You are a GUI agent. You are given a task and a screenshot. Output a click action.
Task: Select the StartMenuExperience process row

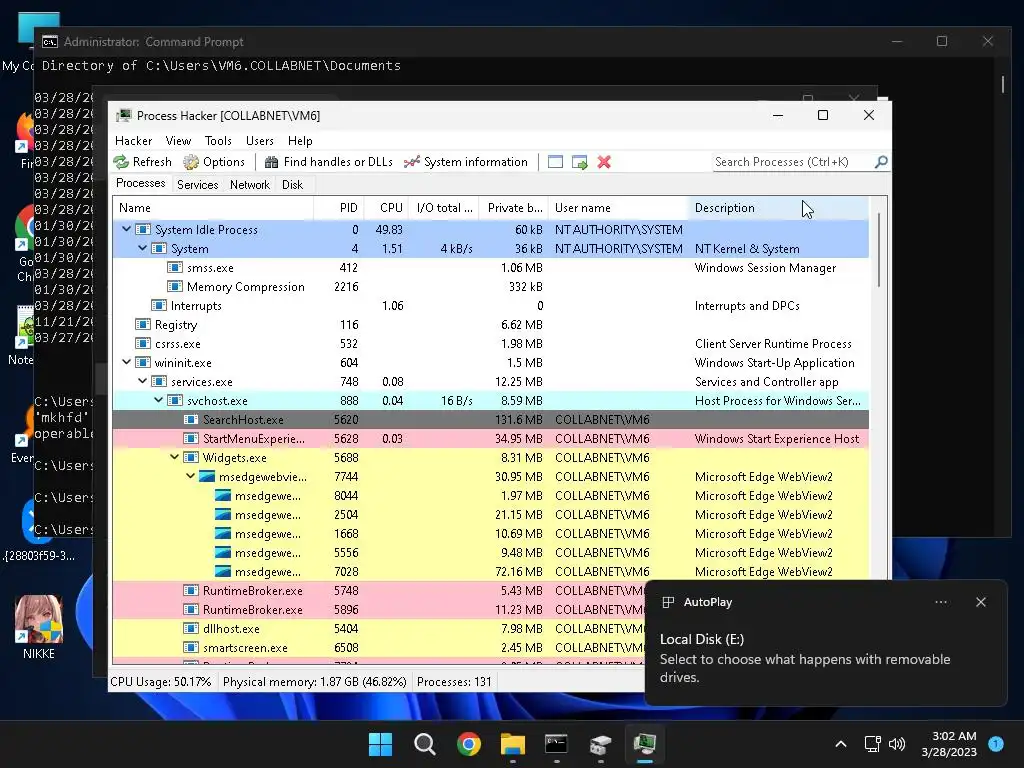click(490, 438)
